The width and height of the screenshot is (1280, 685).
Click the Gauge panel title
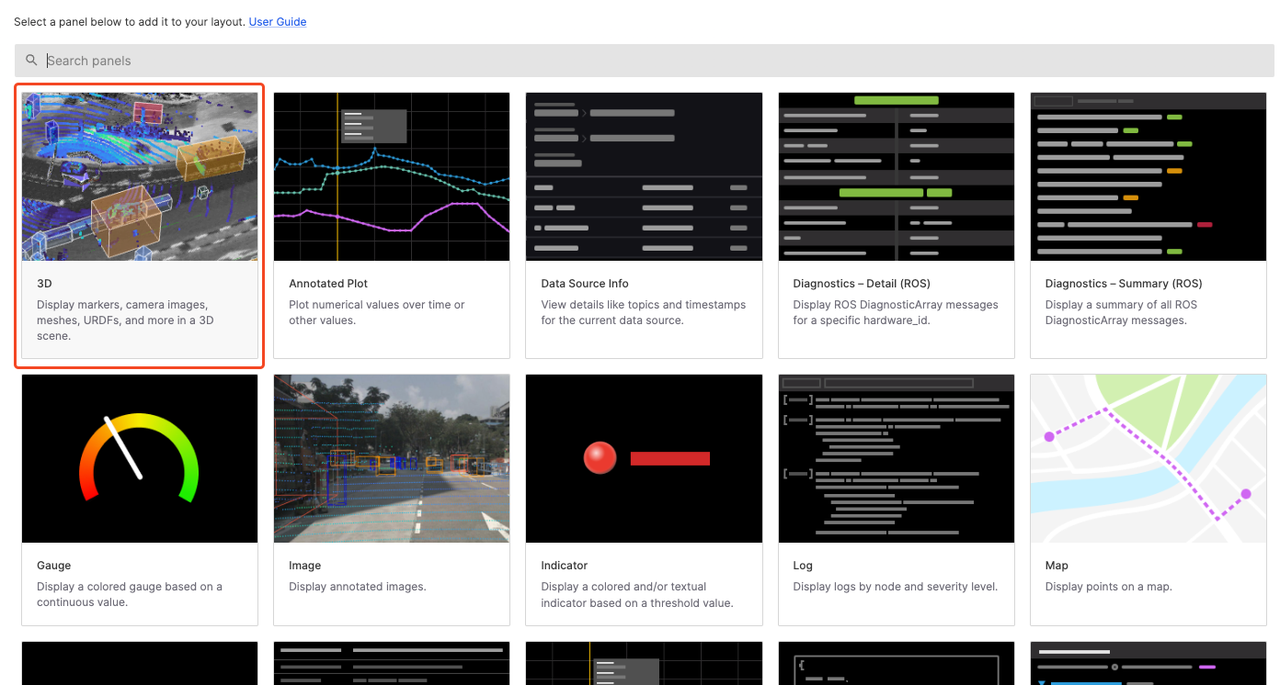[x=54, y=566]
